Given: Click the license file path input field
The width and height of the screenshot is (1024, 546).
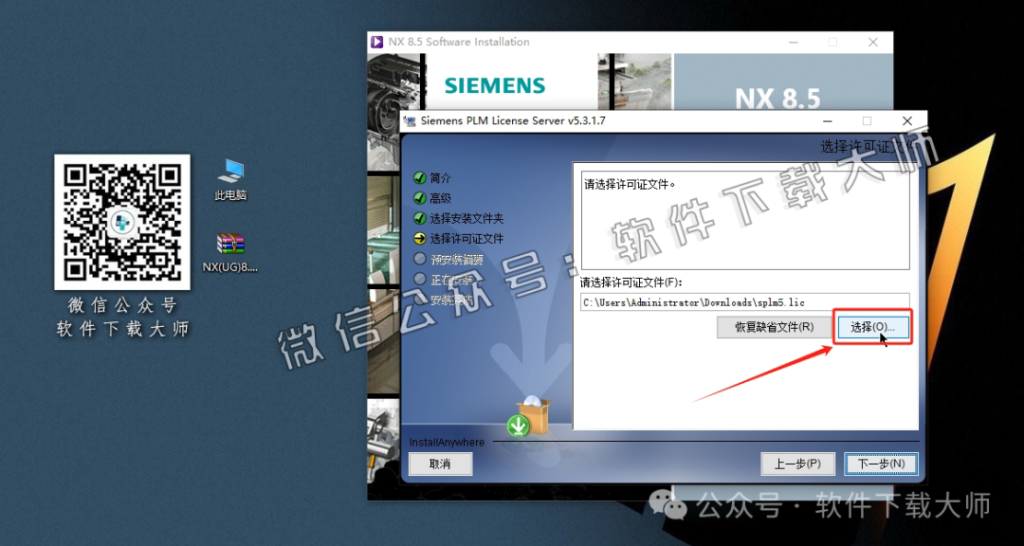Looking at the screenshot, I should coord(744,302).
